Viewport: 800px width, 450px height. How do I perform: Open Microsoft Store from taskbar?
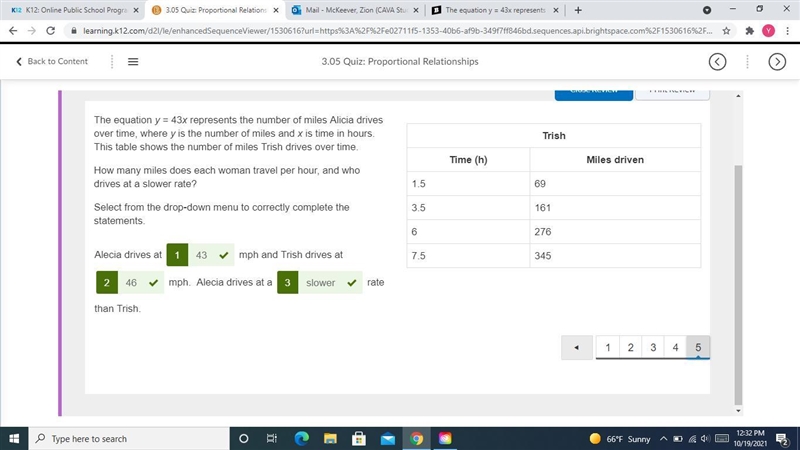(359, 439)
